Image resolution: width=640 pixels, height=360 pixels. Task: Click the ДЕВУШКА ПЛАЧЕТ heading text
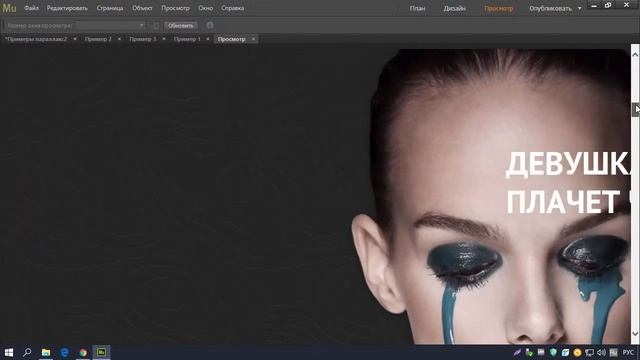click(x=568, y=183)
